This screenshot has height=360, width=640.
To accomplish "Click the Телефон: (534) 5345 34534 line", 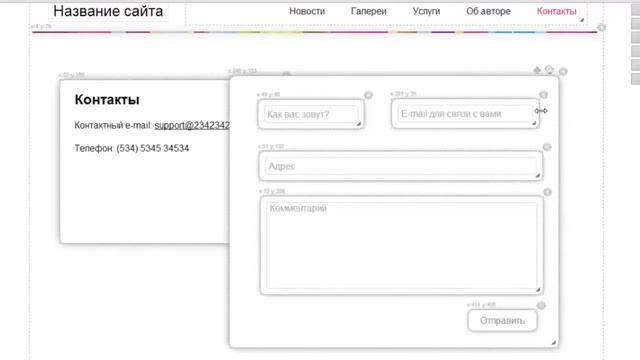I will coord(131,148).
